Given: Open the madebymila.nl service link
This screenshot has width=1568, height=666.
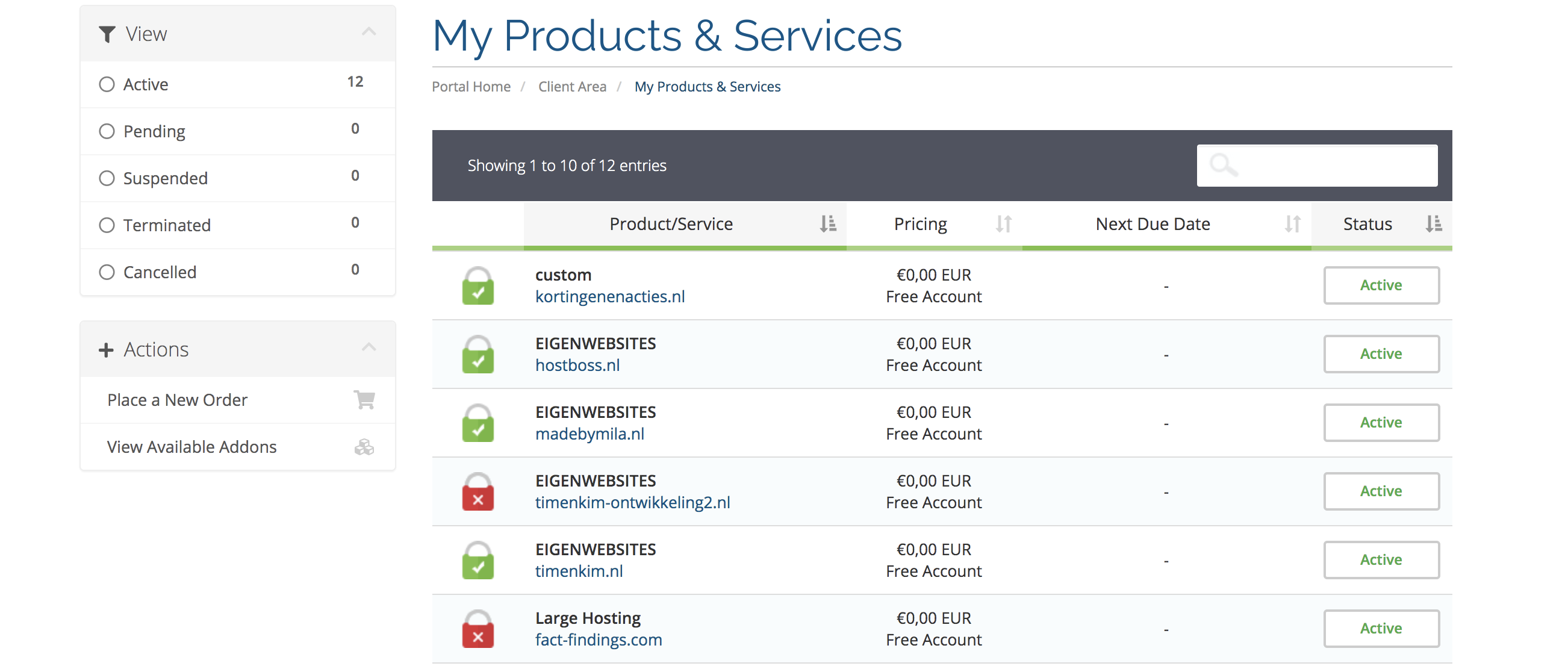Looking at the screenshot, I should coord(590,434).
